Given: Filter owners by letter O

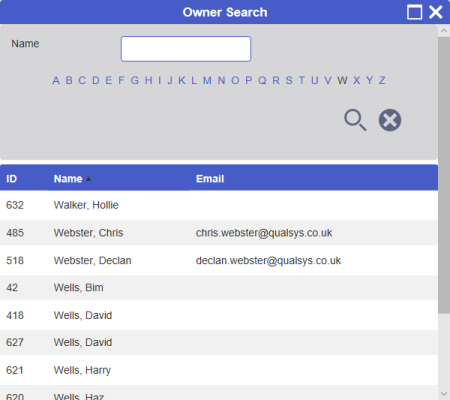Looking at the screenshot, I should (235, 80).
